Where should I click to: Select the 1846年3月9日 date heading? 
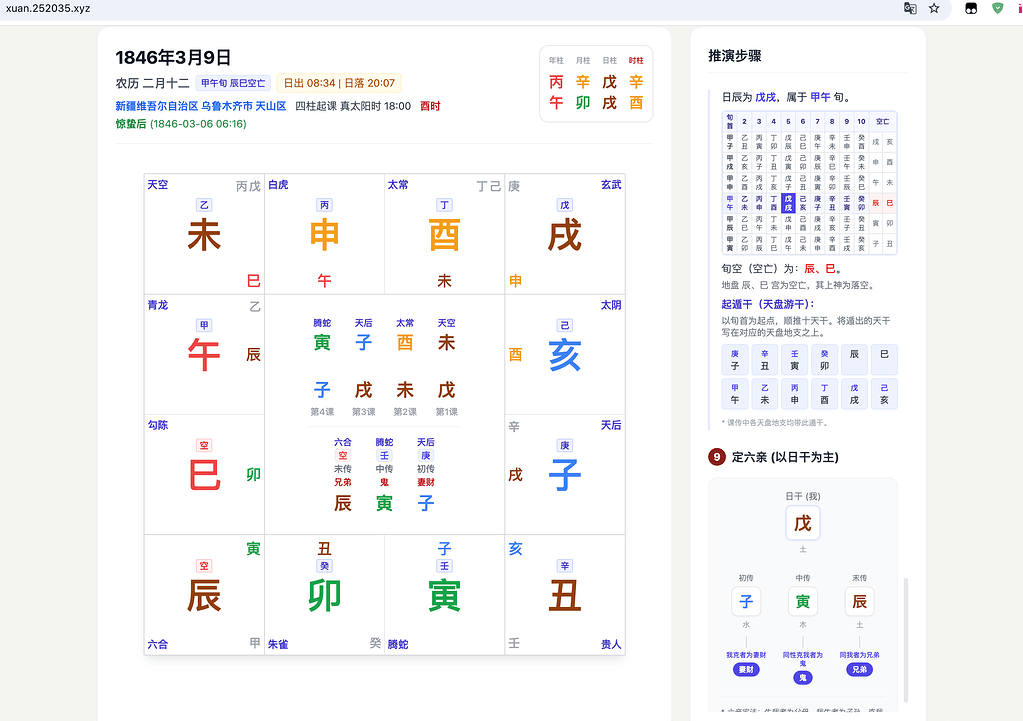174,57
